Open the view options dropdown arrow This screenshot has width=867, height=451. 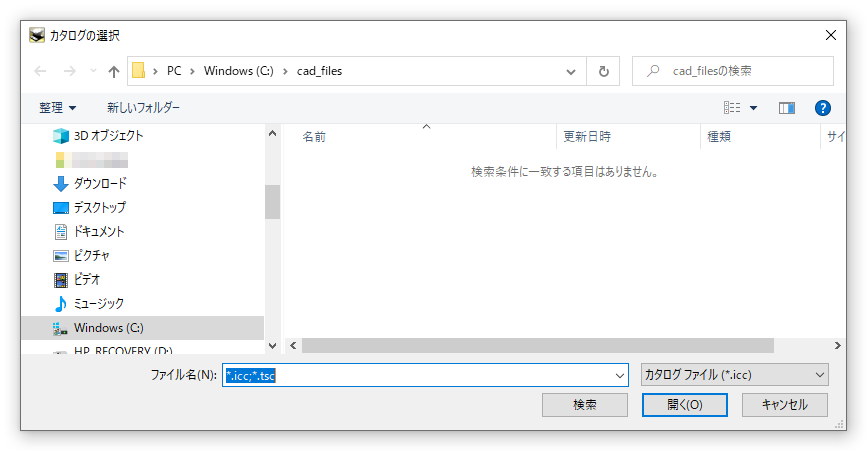tap(753, 108)
